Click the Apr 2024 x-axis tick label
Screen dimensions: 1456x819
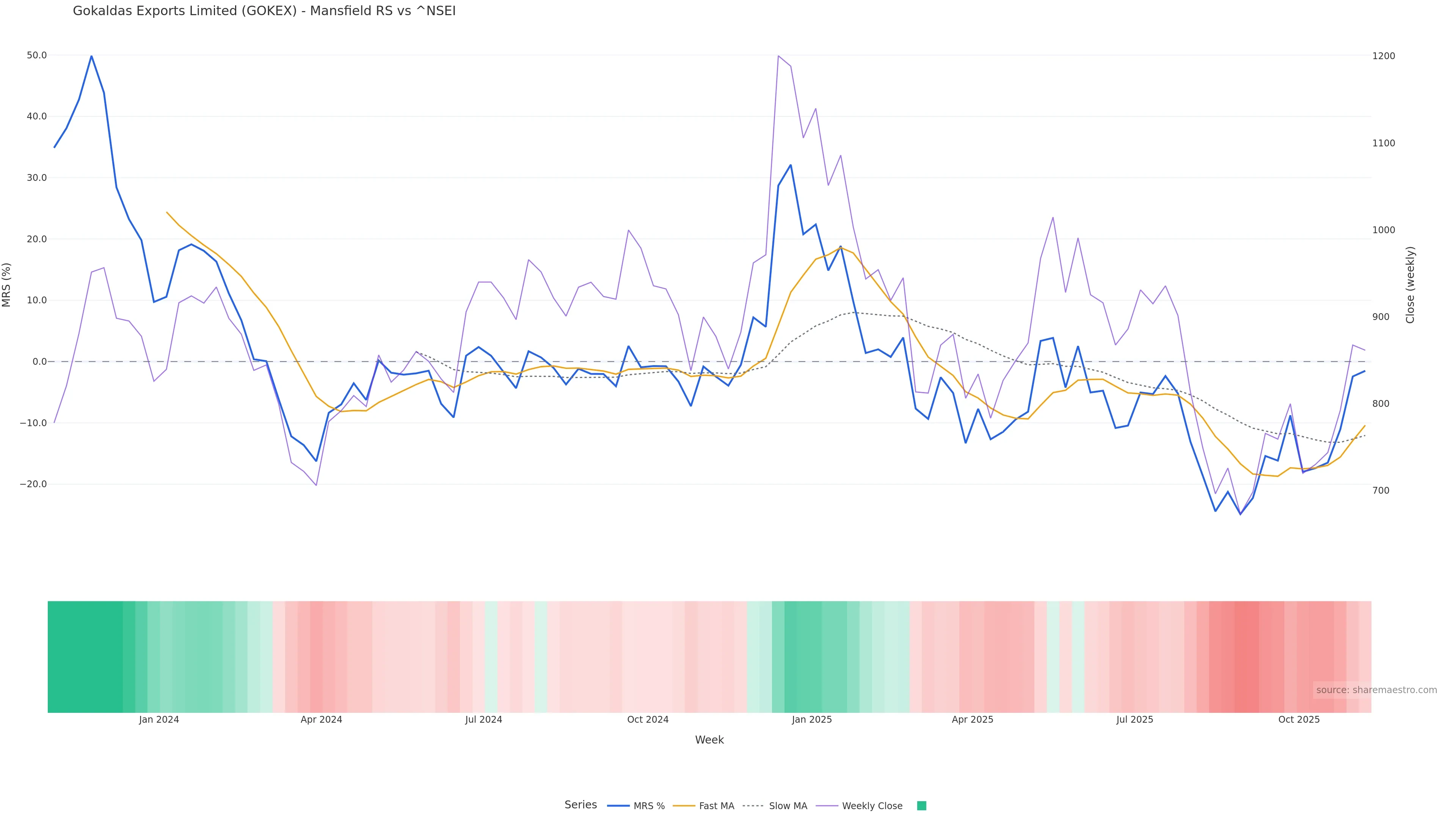point(321,720)
